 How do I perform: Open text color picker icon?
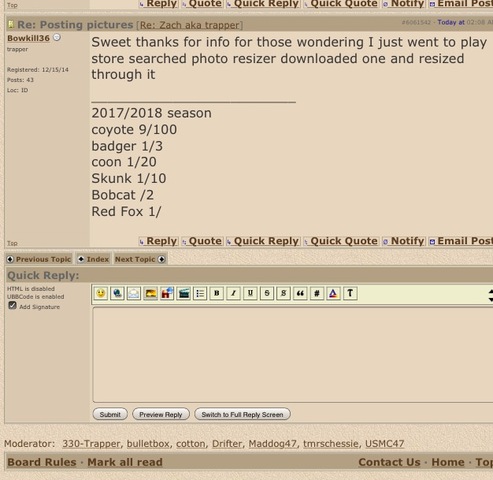click(x=333, y=293)
